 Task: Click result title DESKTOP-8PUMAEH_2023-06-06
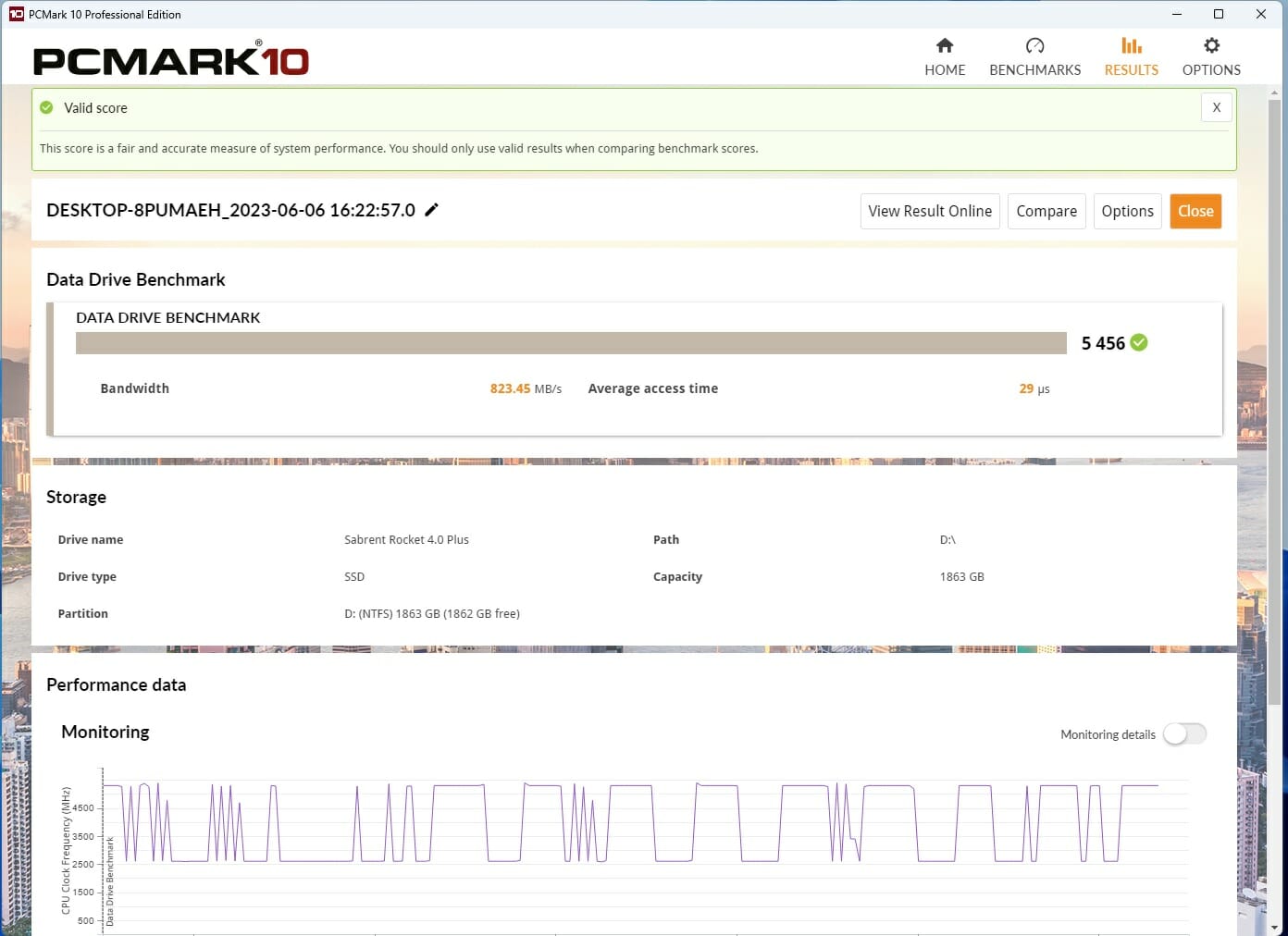coord(230,210)
